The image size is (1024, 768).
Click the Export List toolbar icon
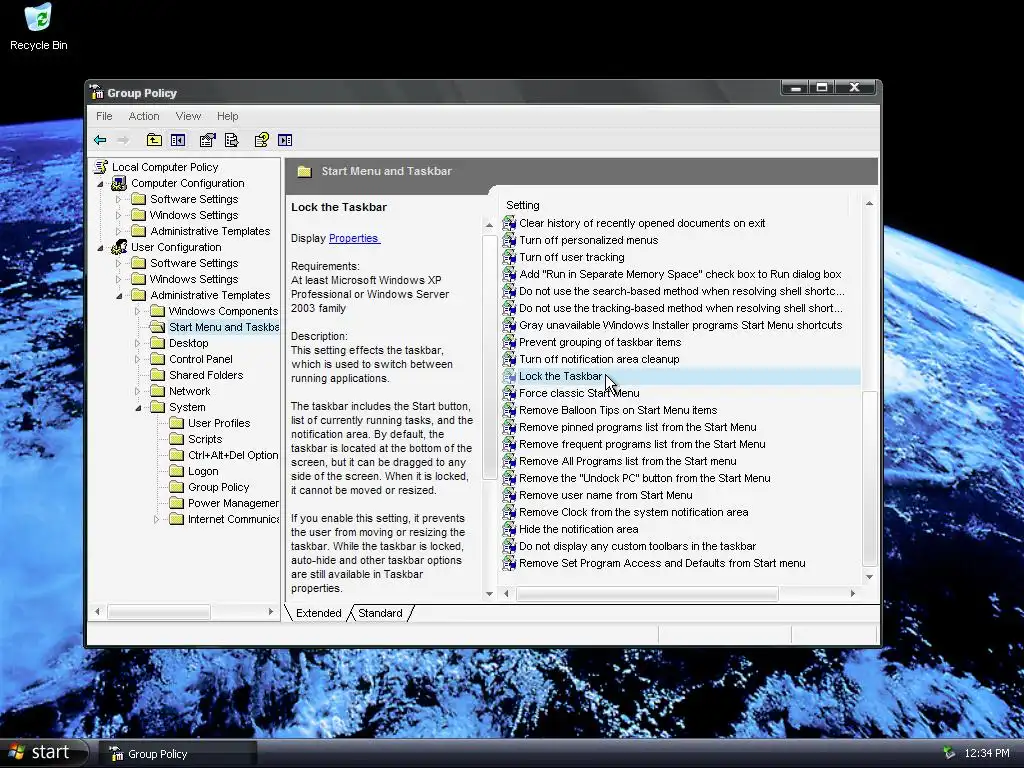tap(231, 140)
